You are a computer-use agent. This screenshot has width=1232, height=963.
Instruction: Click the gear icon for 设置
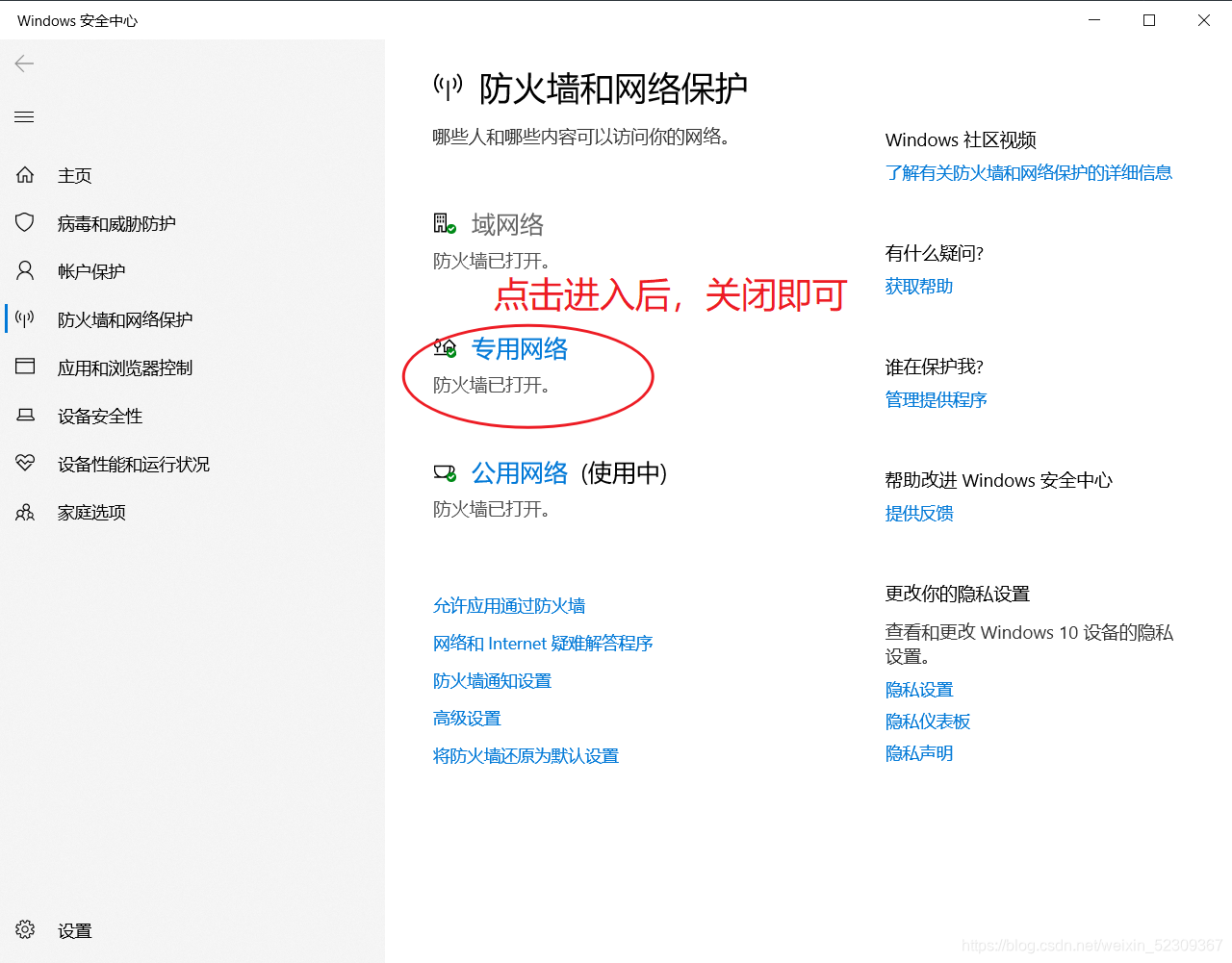pyautogui.click(x=25, y=929)
